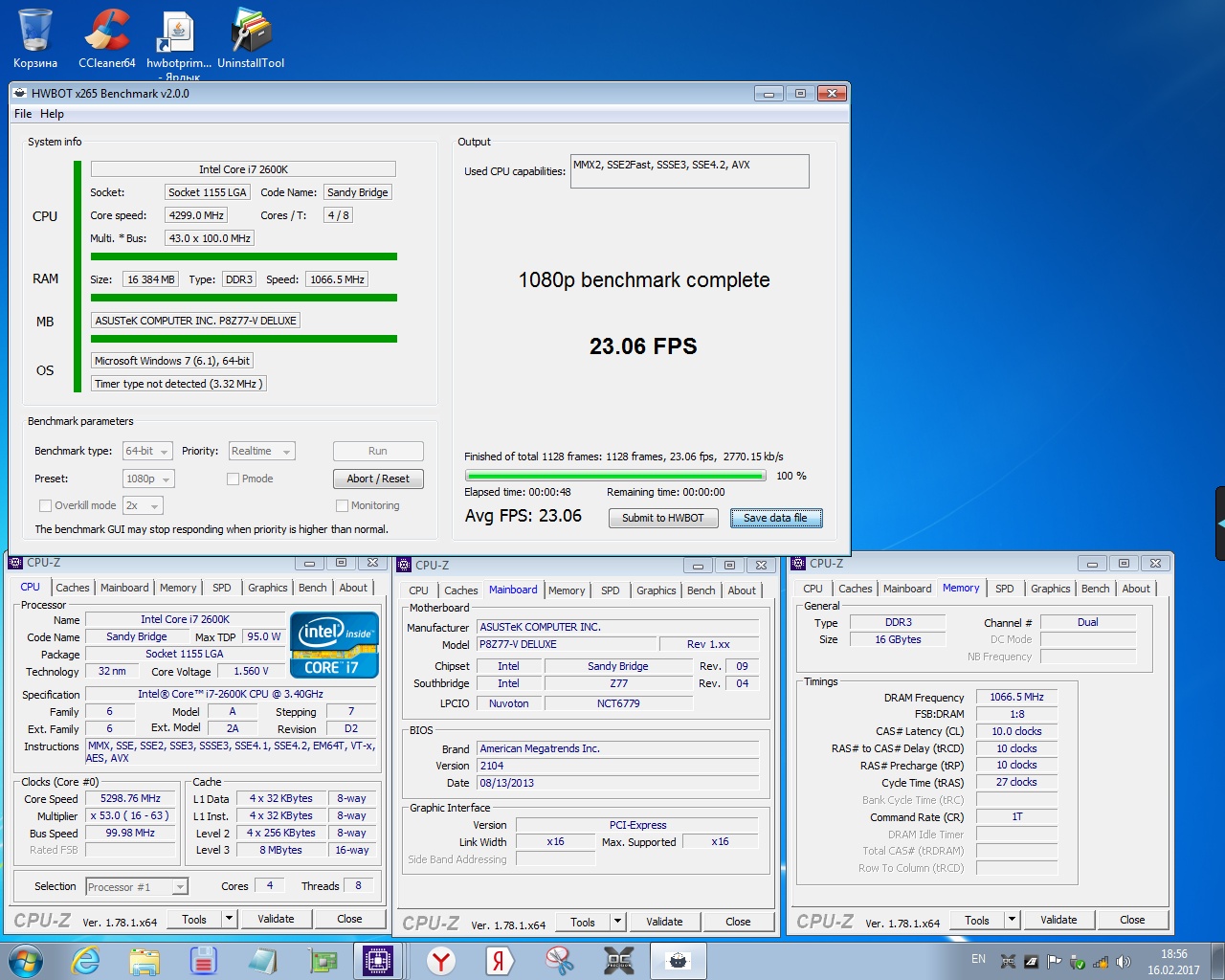Open the Priority Realtime dropdown
Screen dimensions: 1225x980
261,451
